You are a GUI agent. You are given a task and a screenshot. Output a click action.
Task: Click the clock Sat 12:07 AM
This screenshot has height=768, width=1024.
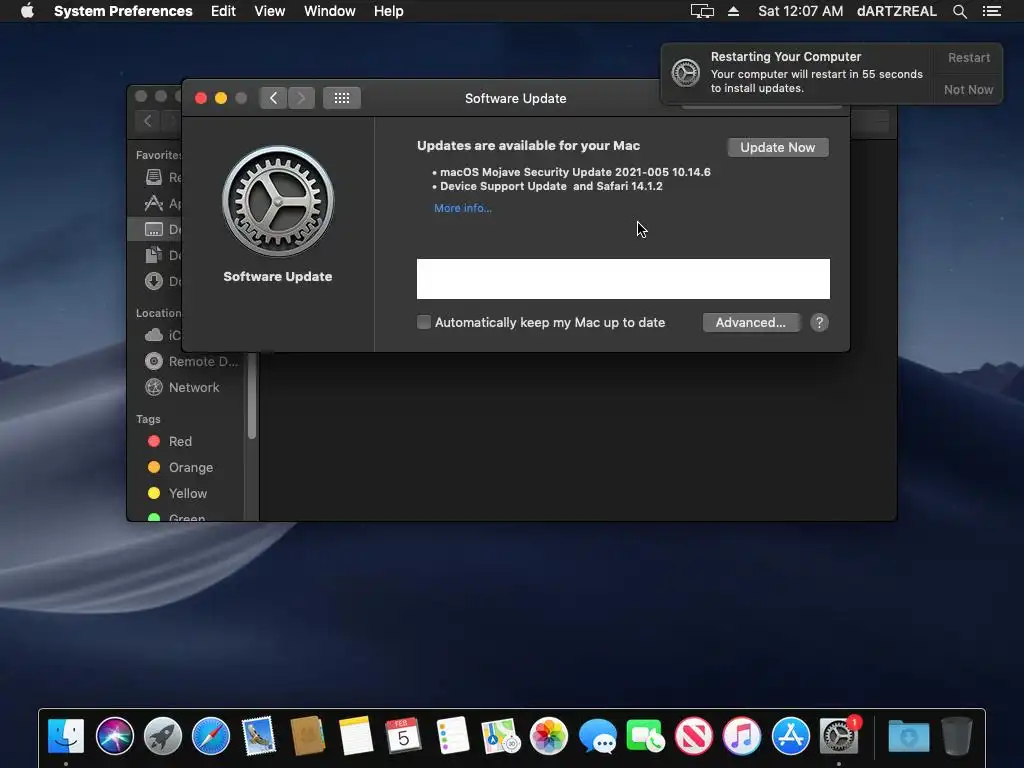[800, 11]
